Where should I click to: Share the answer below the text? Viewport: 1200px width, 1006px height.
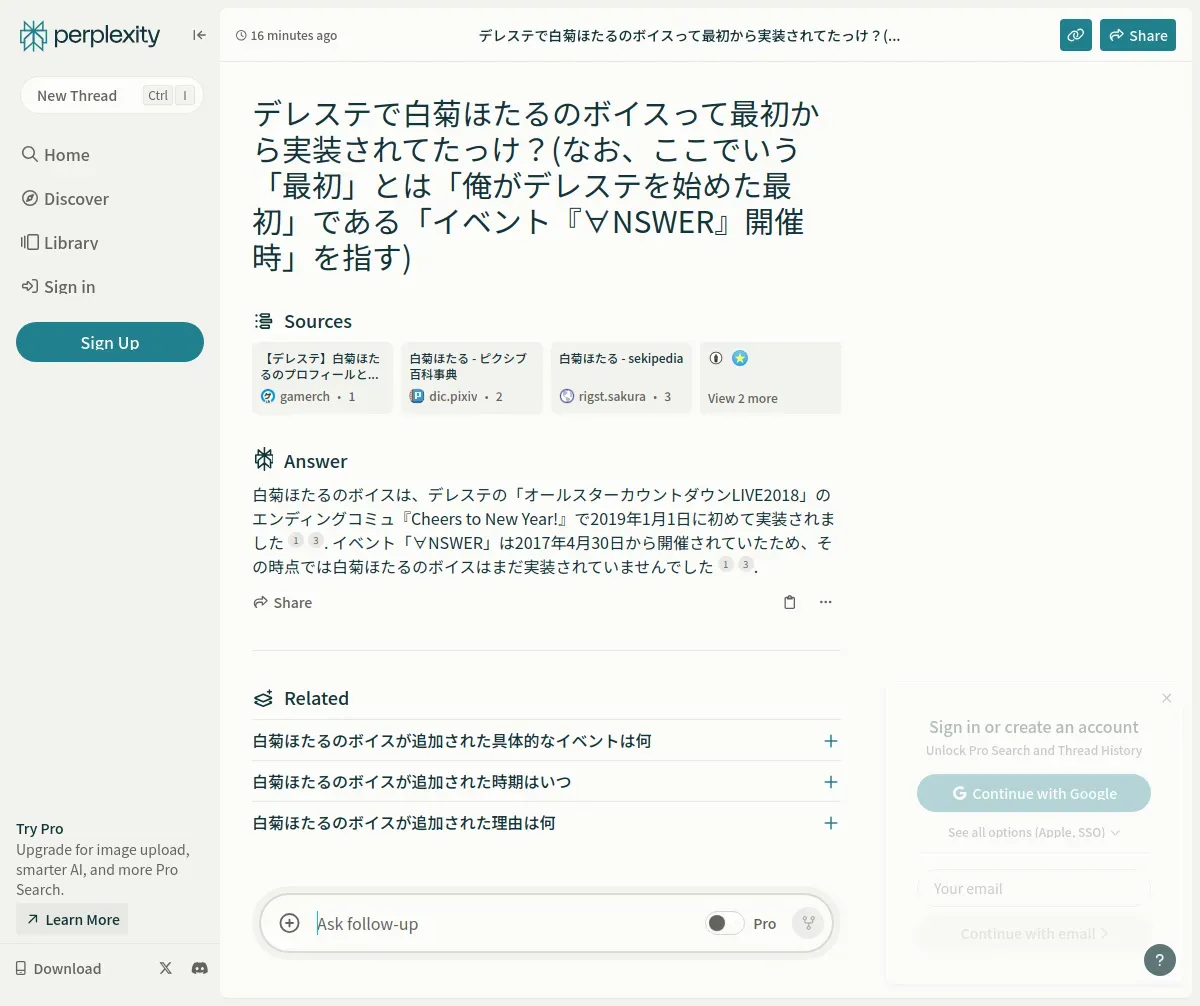tap(283, 602)
